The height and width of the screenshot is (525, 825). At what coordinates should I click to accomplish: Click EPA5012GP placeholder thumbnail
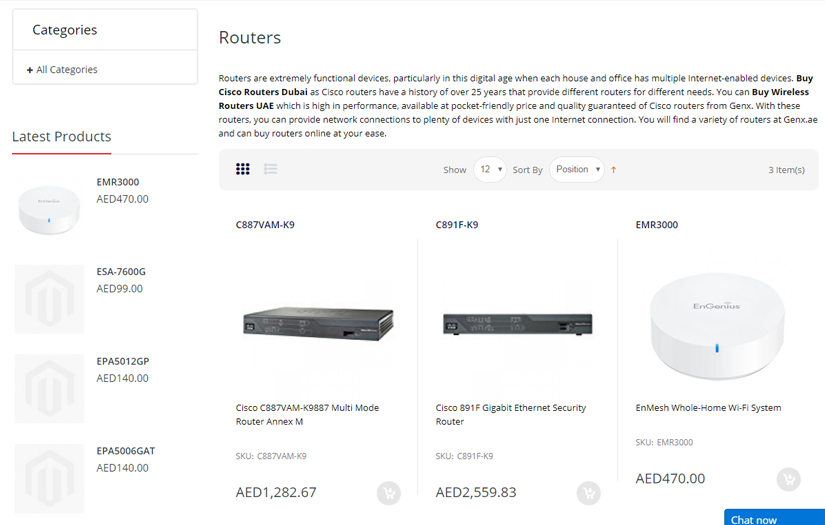click(x=49, y=389)
